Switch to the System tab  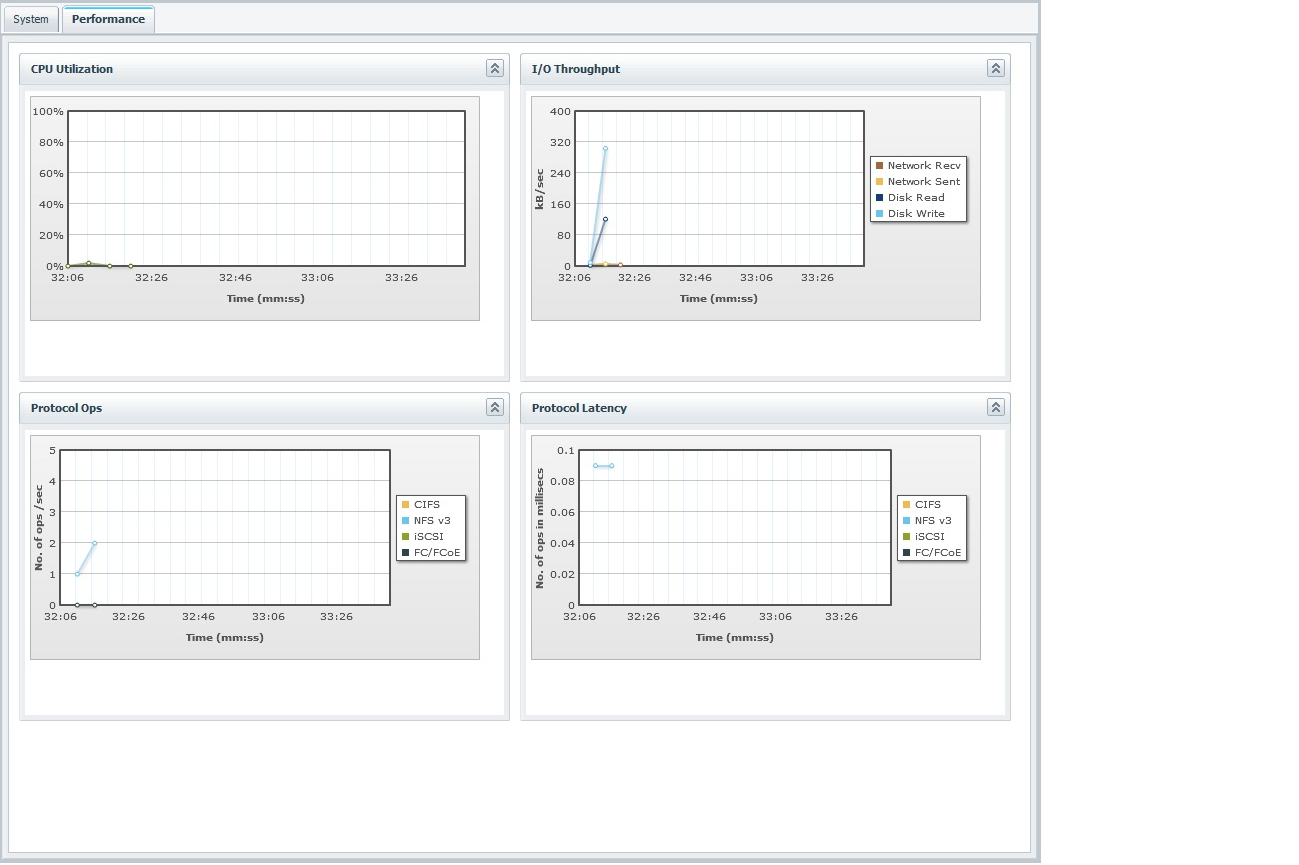(x=31, y=19)
